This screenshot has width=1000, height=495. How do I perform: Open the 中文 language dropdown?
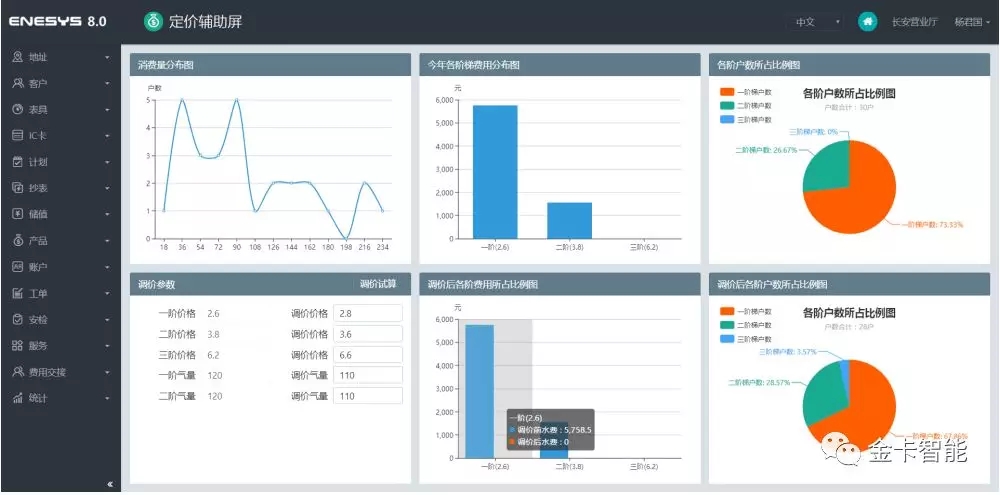(x=816, y=22)
